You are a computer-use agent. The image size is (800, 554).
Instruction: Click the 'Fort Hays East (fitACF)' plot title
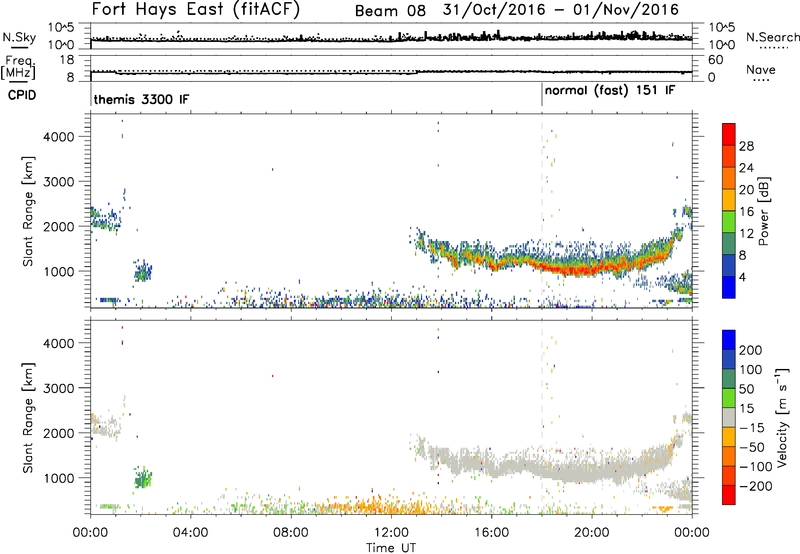pos(196,10)
